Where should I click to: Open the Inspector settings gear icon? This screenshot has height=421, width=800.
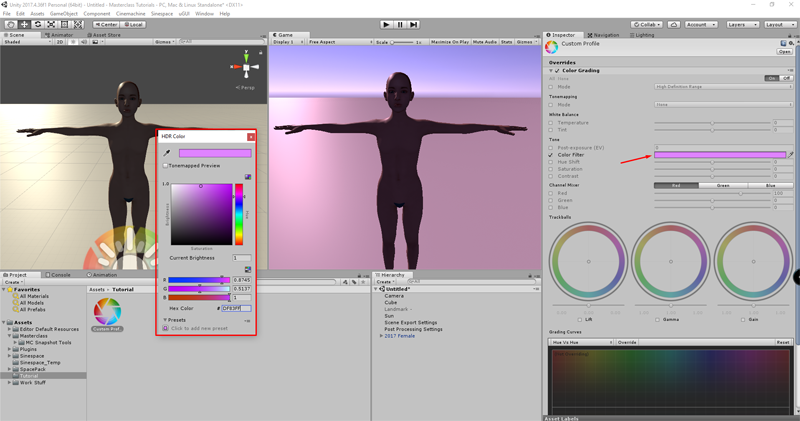point(791,43)
